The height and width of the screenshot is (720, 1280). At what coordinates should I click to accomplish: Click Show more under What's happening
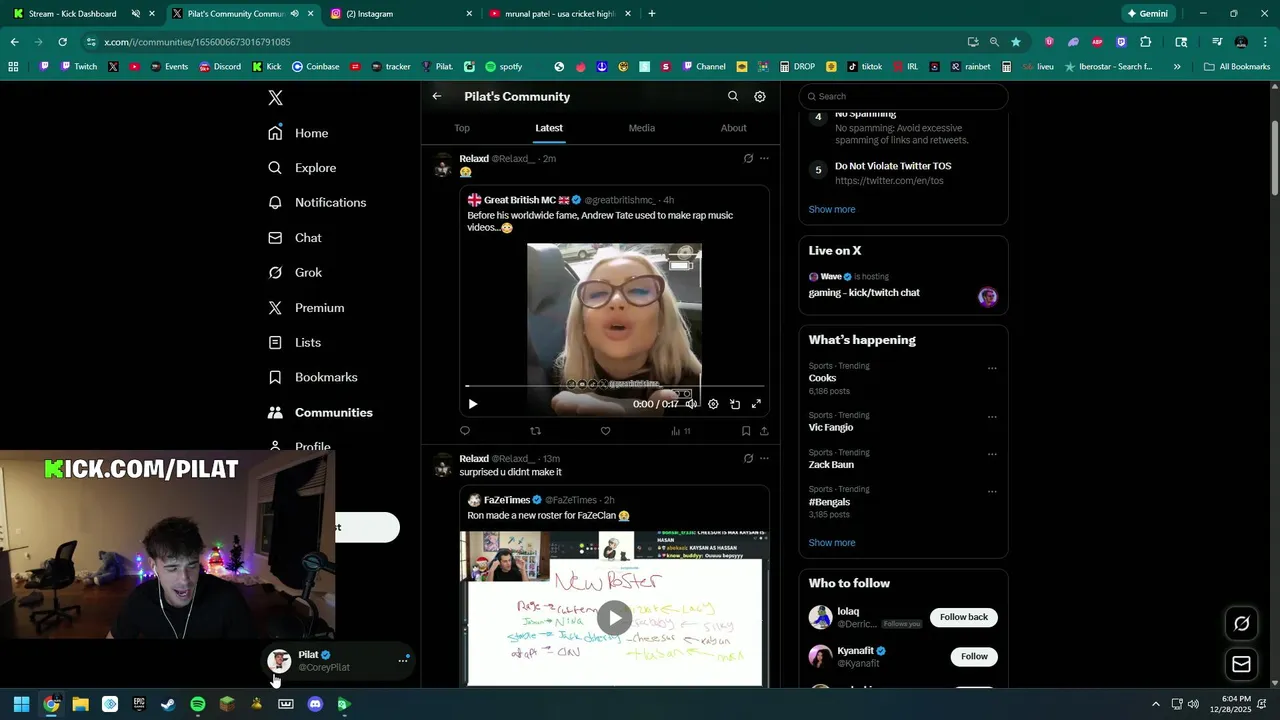[832, 543]
